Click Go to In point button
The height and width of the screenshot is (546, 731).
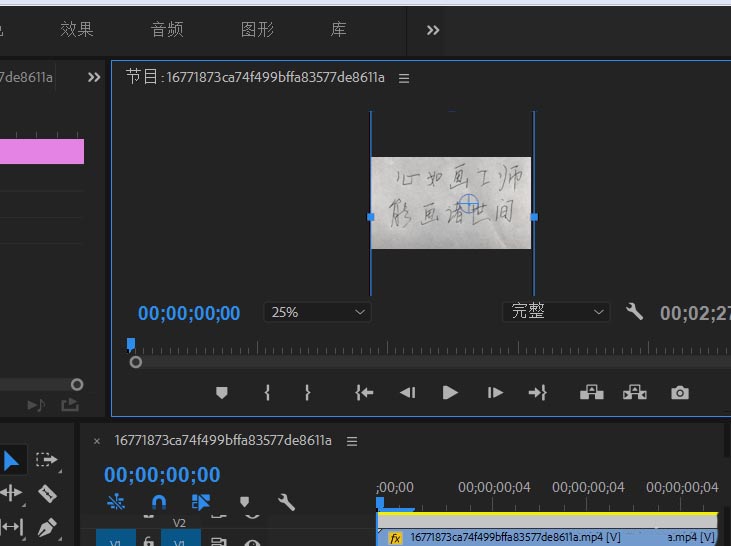click(364, 393)
